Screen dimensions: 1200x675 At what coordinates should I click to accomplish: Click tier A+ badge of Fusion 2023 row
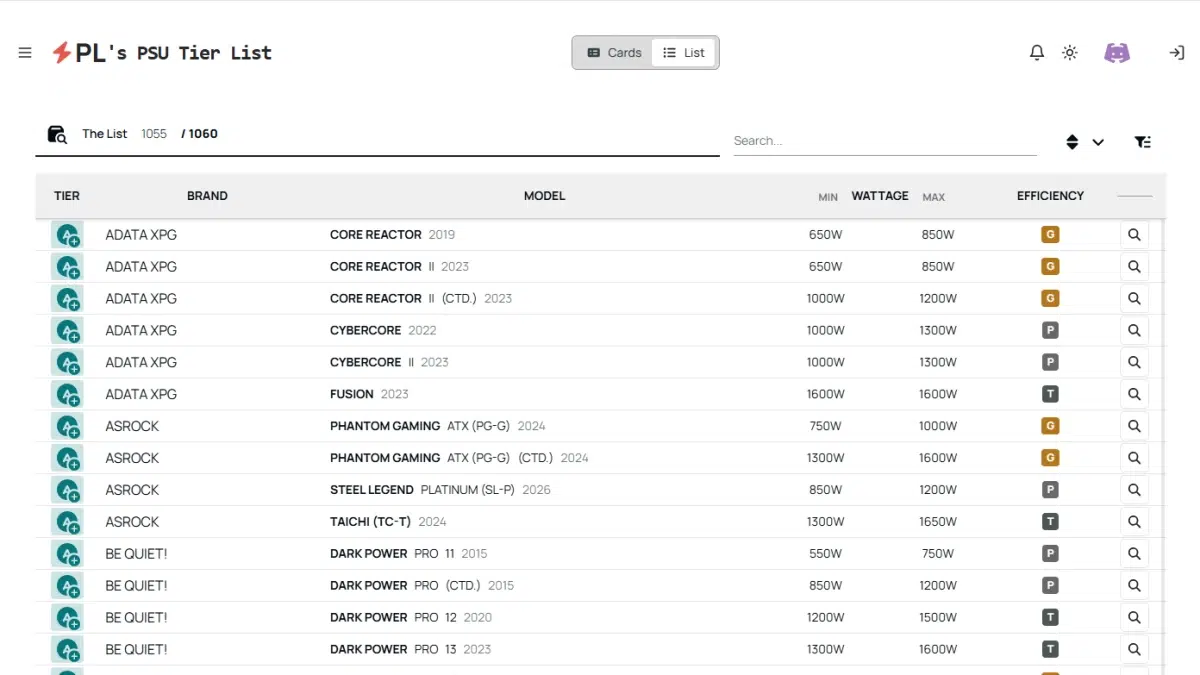pos(68,394)
